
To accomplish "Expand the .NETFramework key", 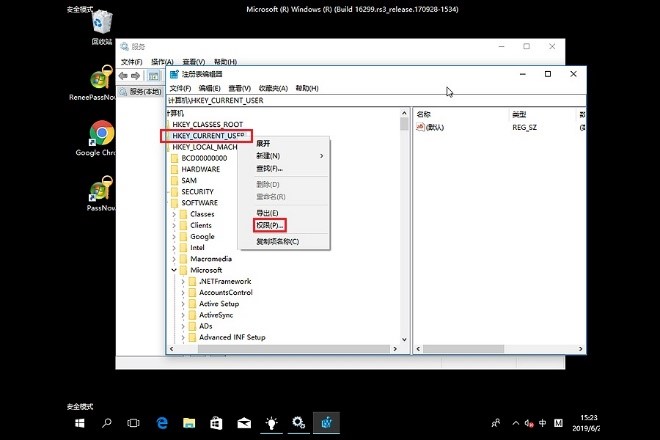I will tap(183, 281).
